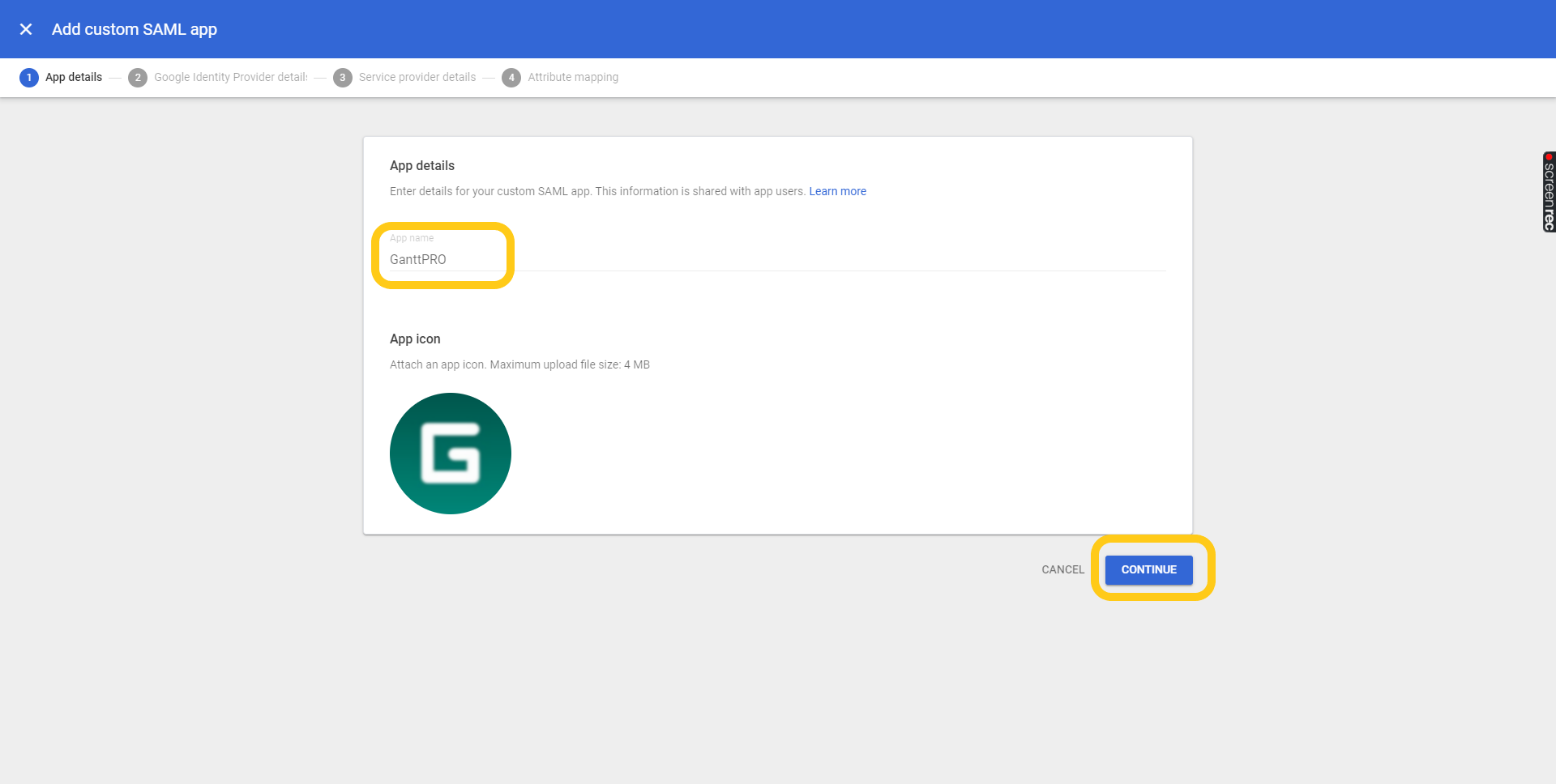
Task: Click the 'Add custom SAML app' title
Action: 135,29
